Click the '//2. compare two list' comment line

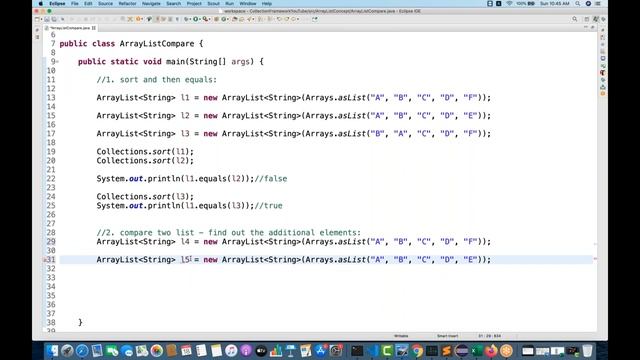click(x=229, y=232)
